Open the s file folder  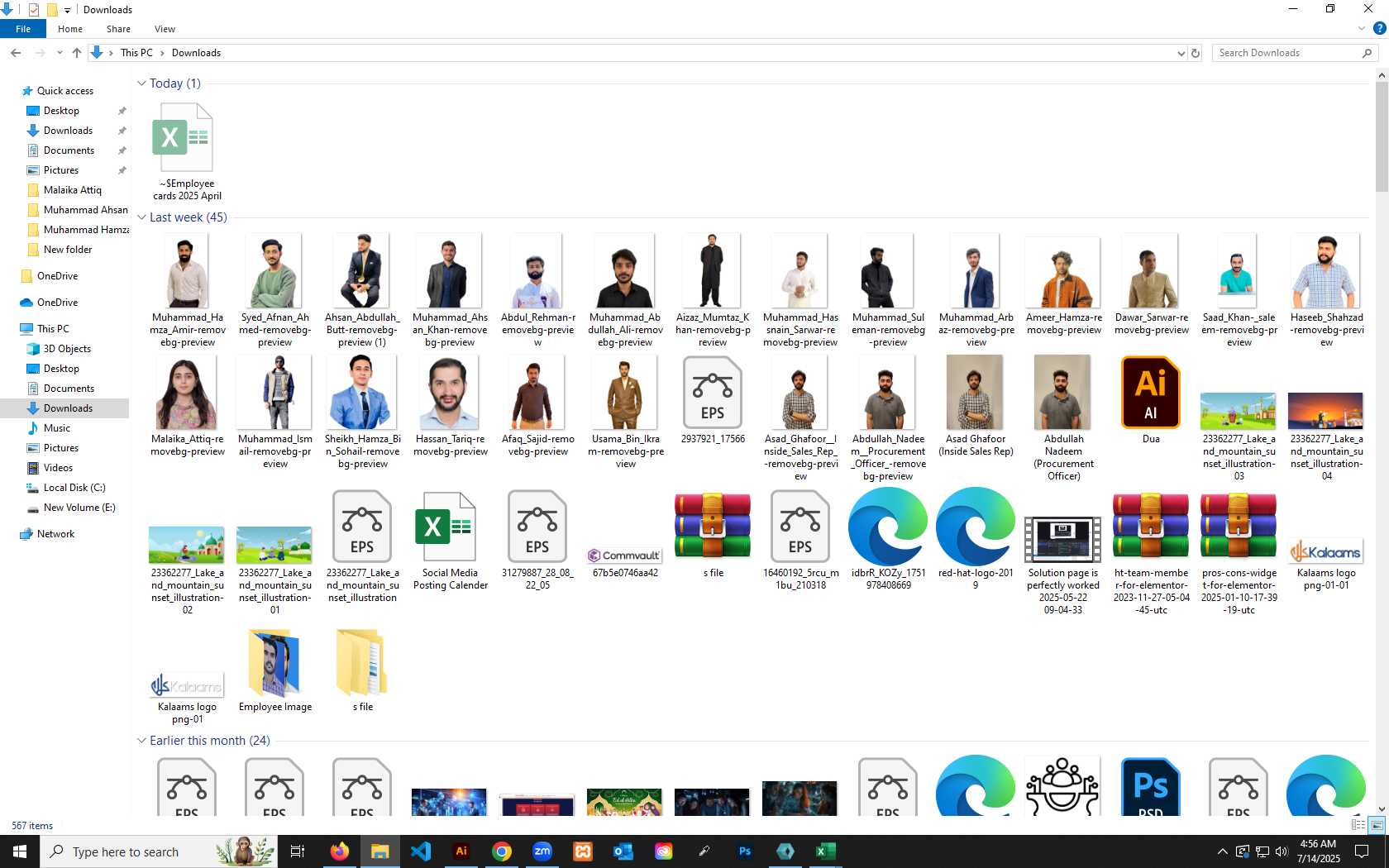point(362,670)
